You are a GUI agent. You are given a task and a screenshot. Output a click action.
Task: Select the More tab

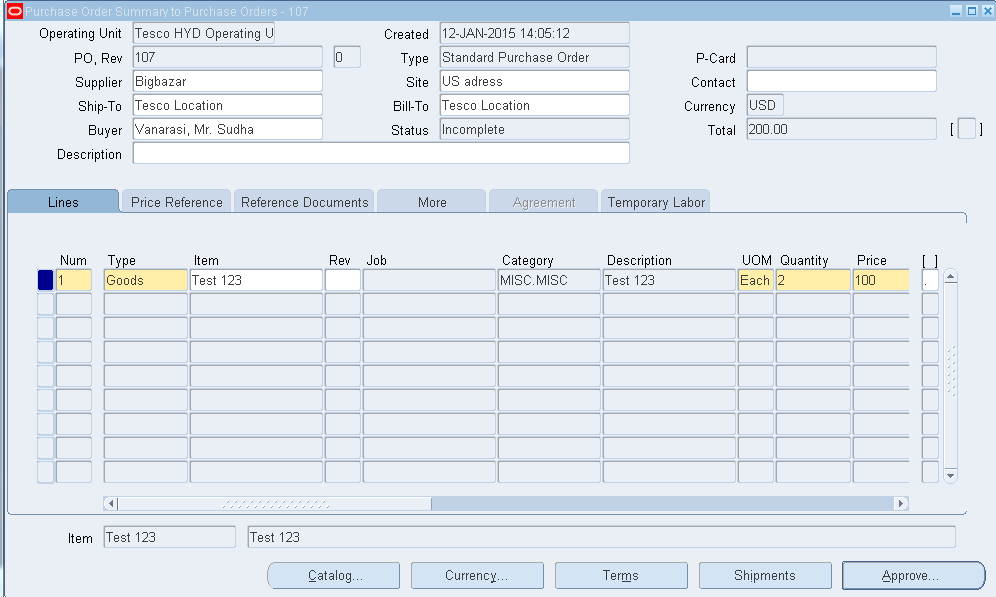tap(432, 202)
